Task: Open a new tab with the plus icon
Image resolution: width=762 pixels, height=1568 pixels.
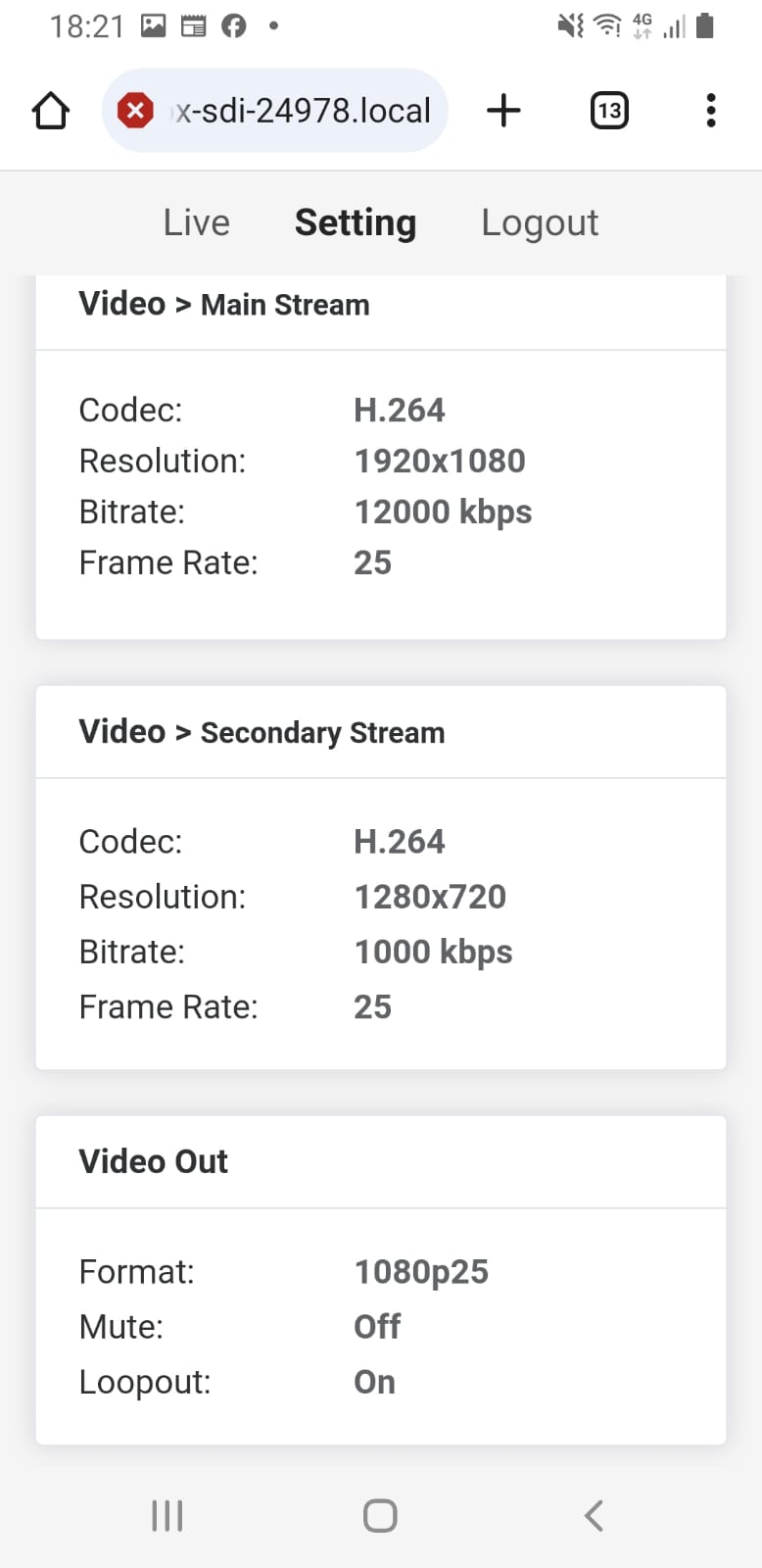Action: 503,111
